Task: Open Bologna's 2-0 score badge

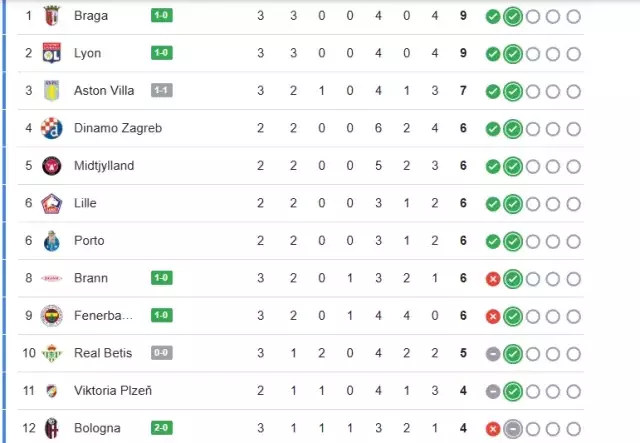Action: pos(161,428)
